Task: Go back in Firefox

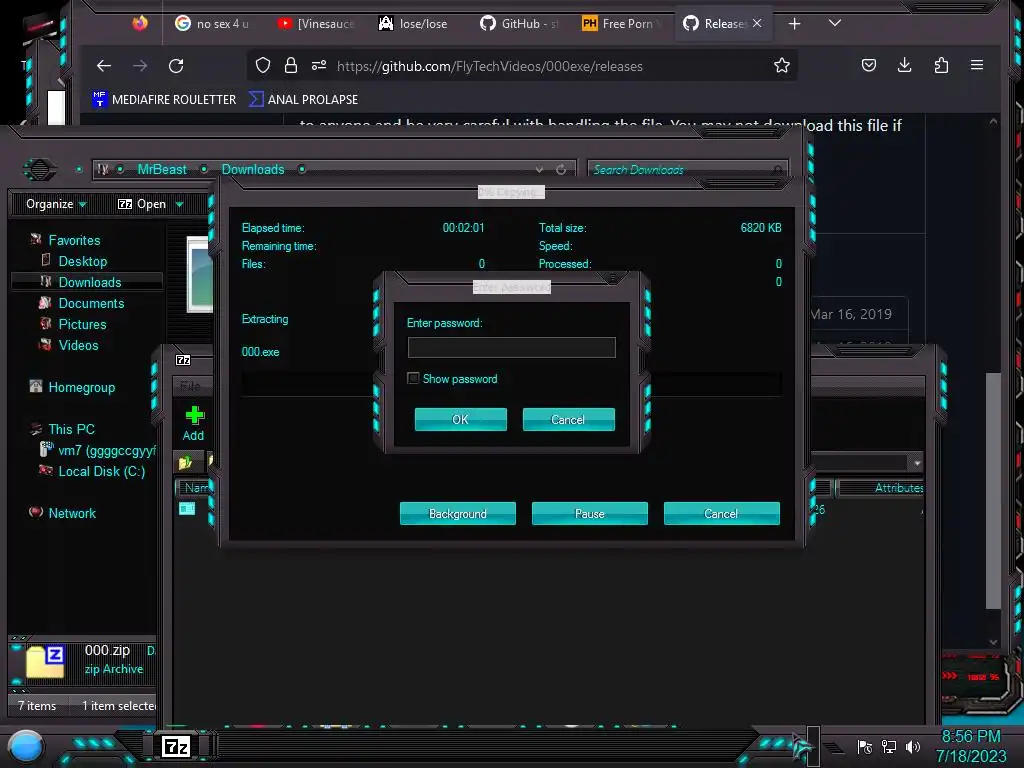Action: pyautogui.click(x=104, y=66)
